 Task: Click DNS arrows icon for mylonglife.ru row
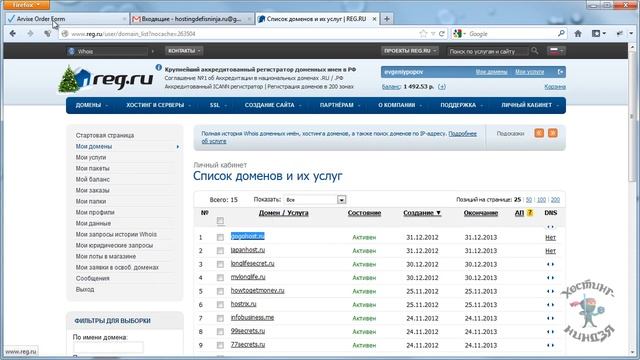(550, 278)
